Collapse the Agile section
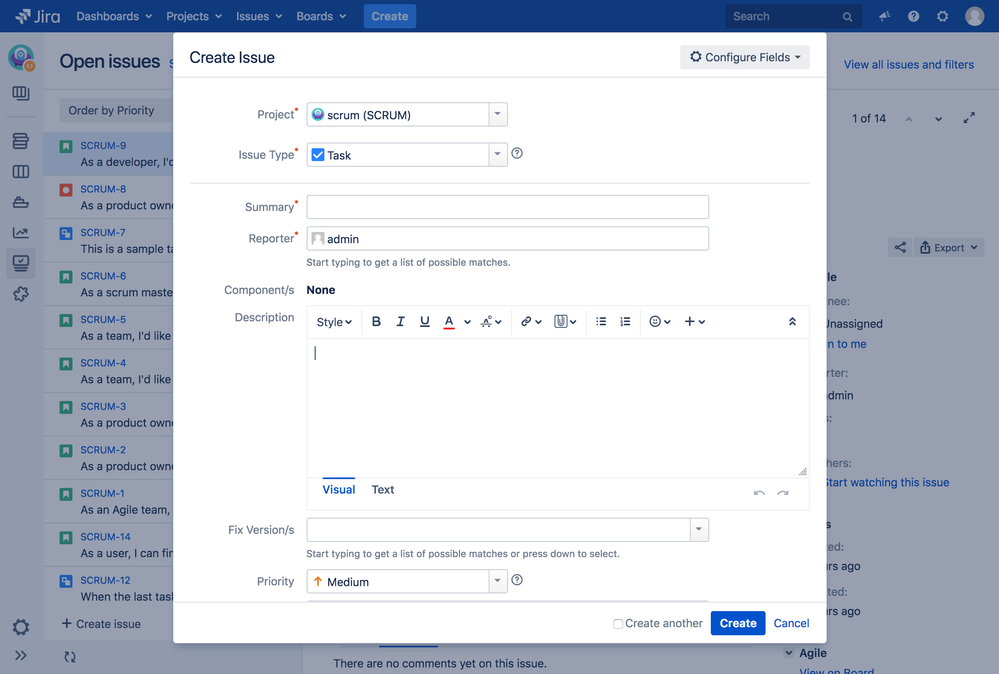The width and height of the screenshot is (999, 674). (x=789, y=653)
